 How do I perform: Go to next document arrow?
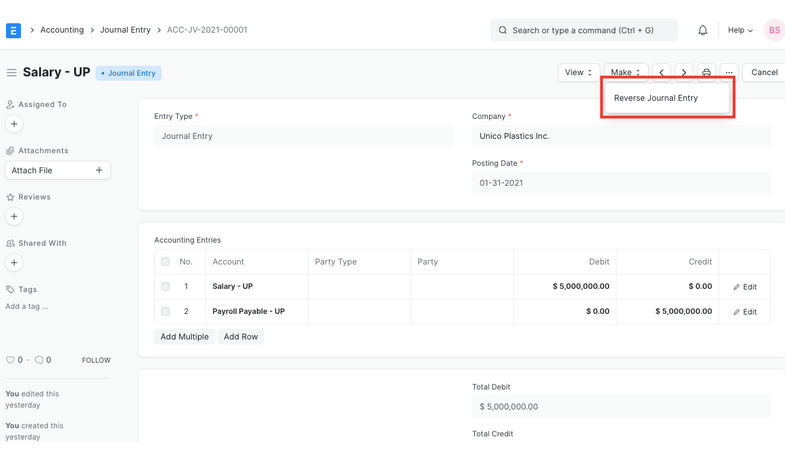[x=684, y=73]
